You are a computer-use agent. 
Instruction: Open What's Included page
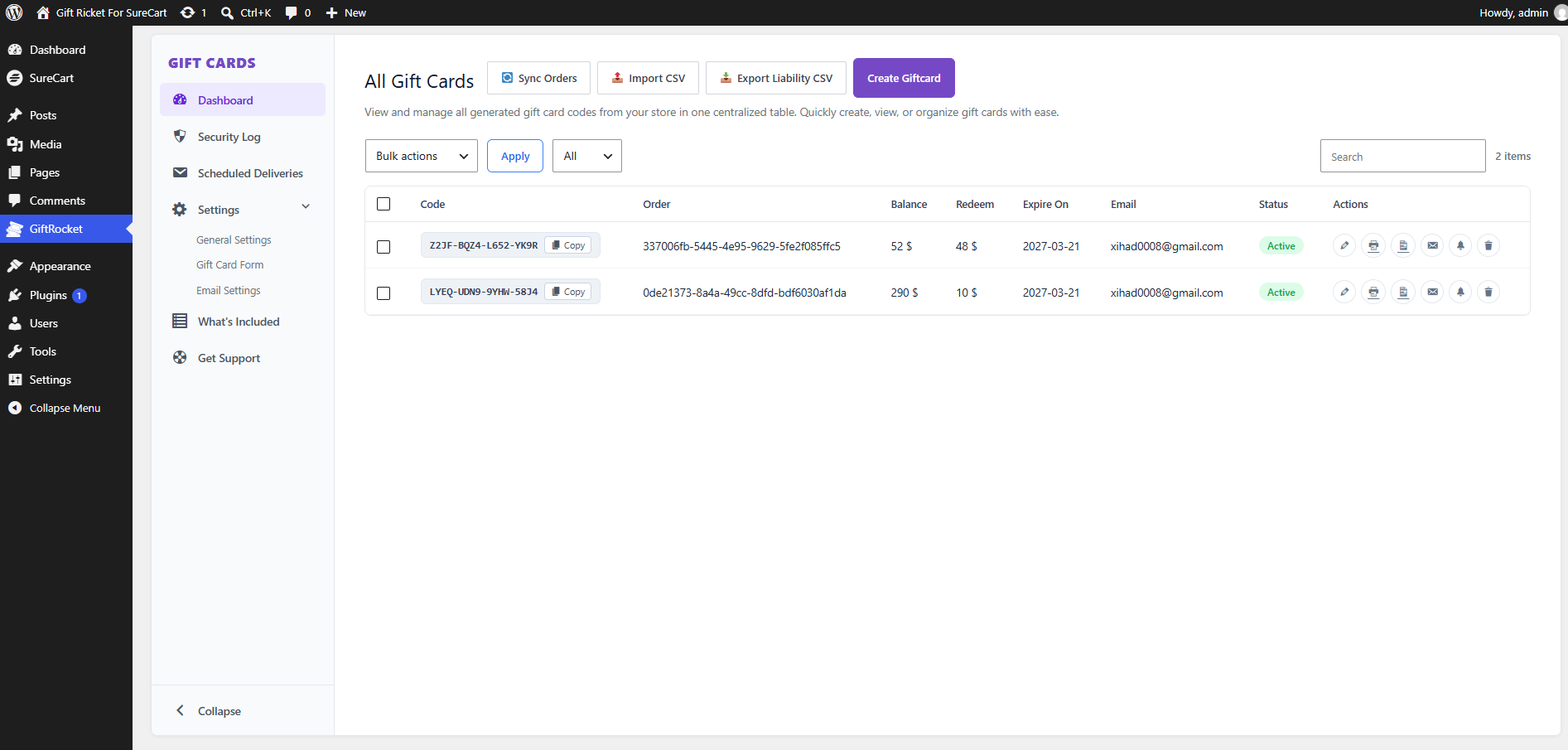click(243, 322)
